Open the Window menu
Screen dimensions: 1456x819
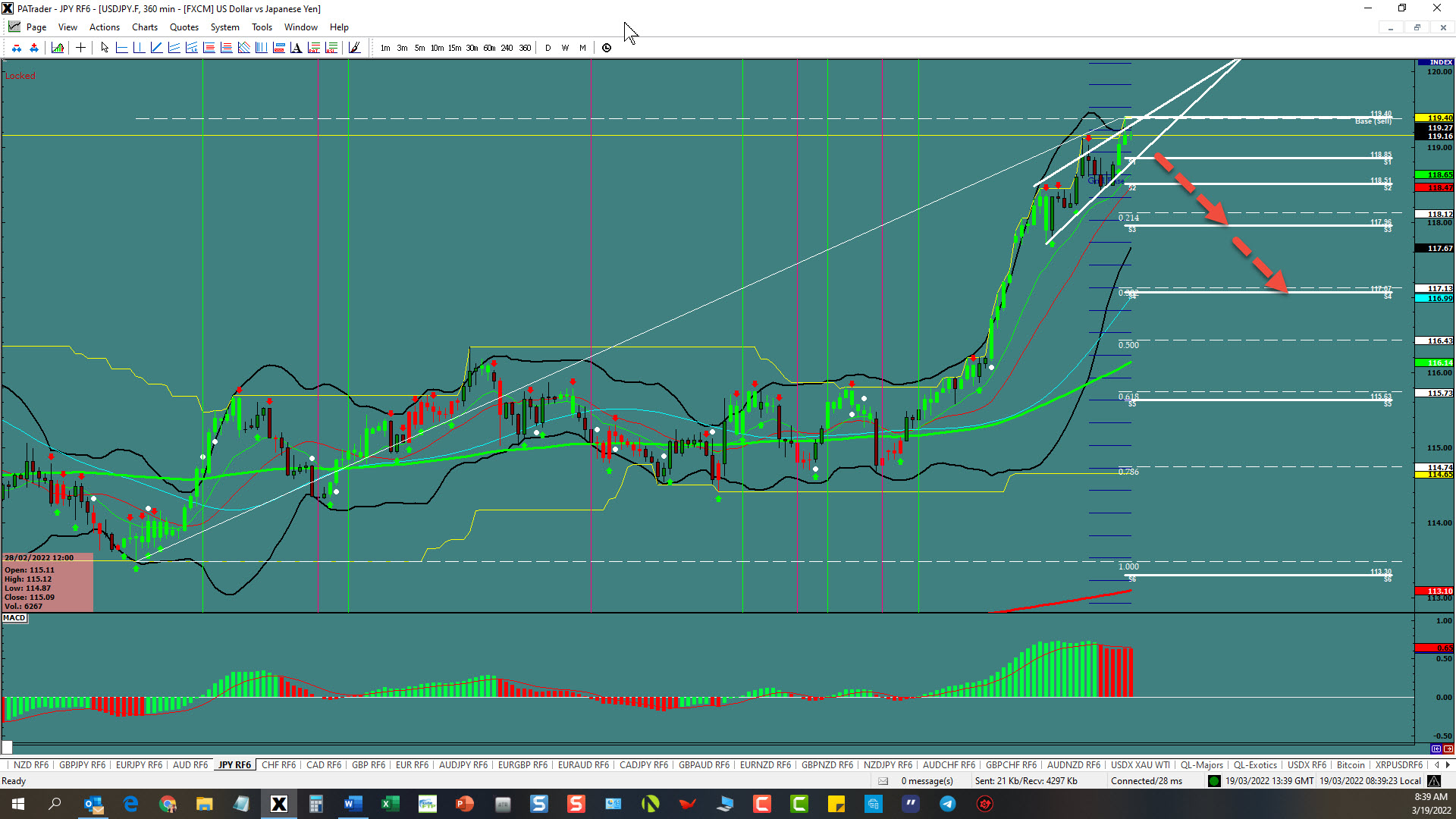pos(301,27)
